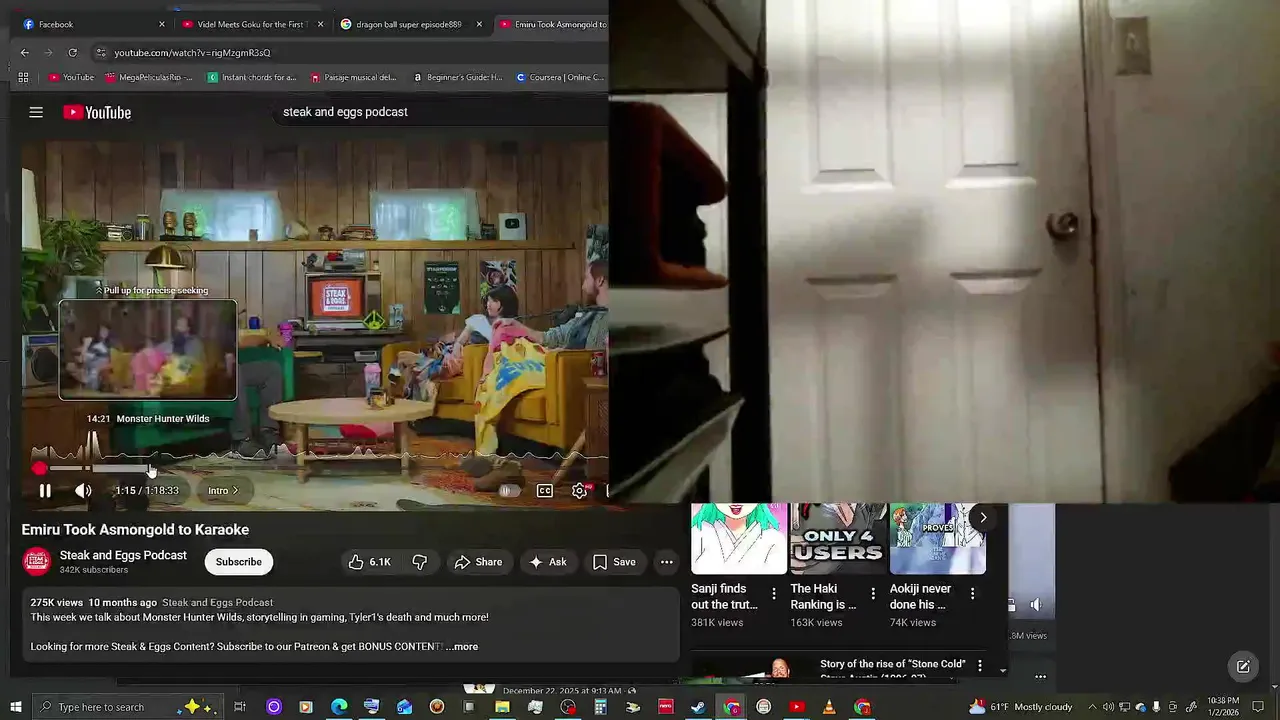1280x720 pixels.
Task: Show hidden system tray icons chevron
Action: [1094, 707]
